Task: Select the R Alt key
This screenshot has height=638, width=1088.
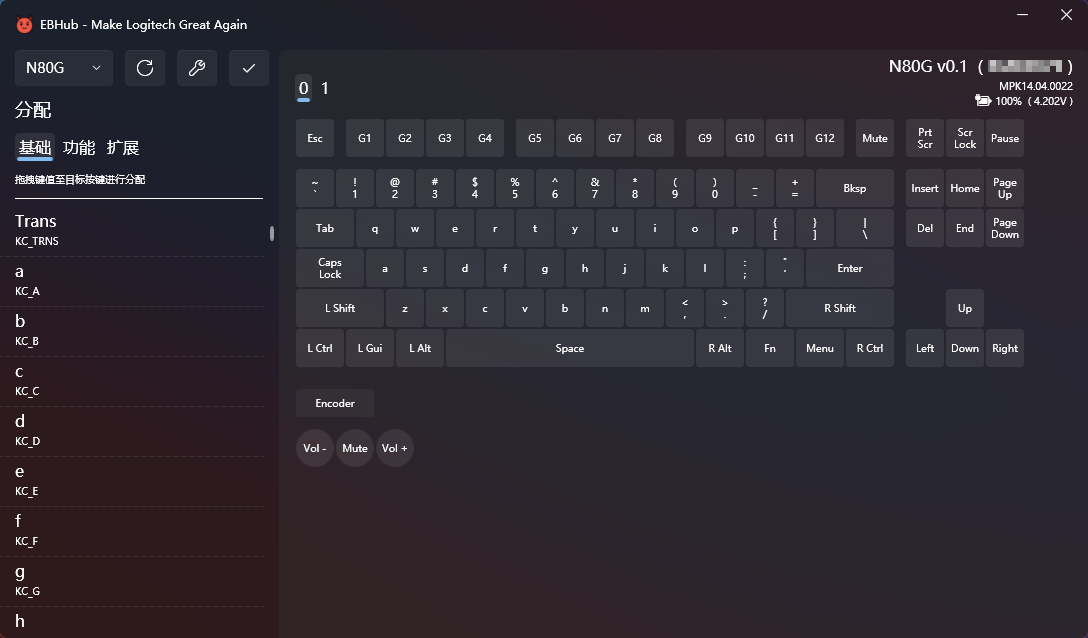Action: point(720,349)
